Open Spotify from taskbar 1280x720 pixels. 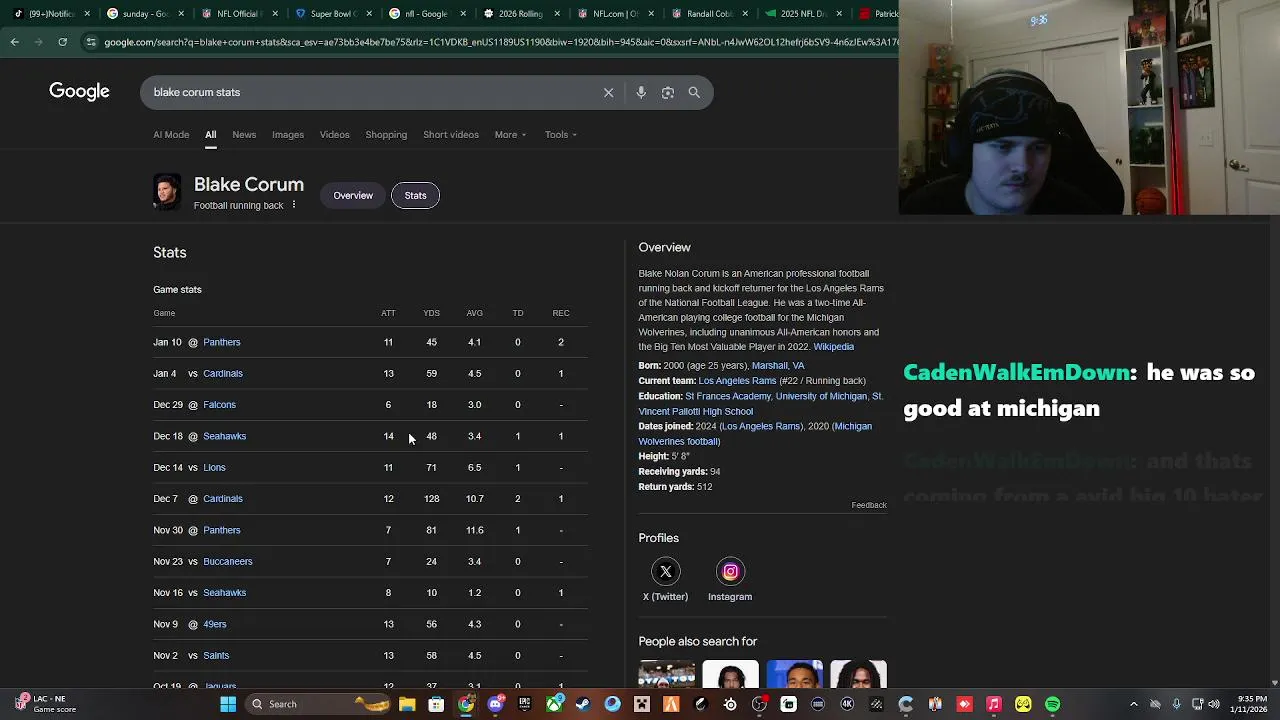pyautogui.click(x=1052, y=704)
